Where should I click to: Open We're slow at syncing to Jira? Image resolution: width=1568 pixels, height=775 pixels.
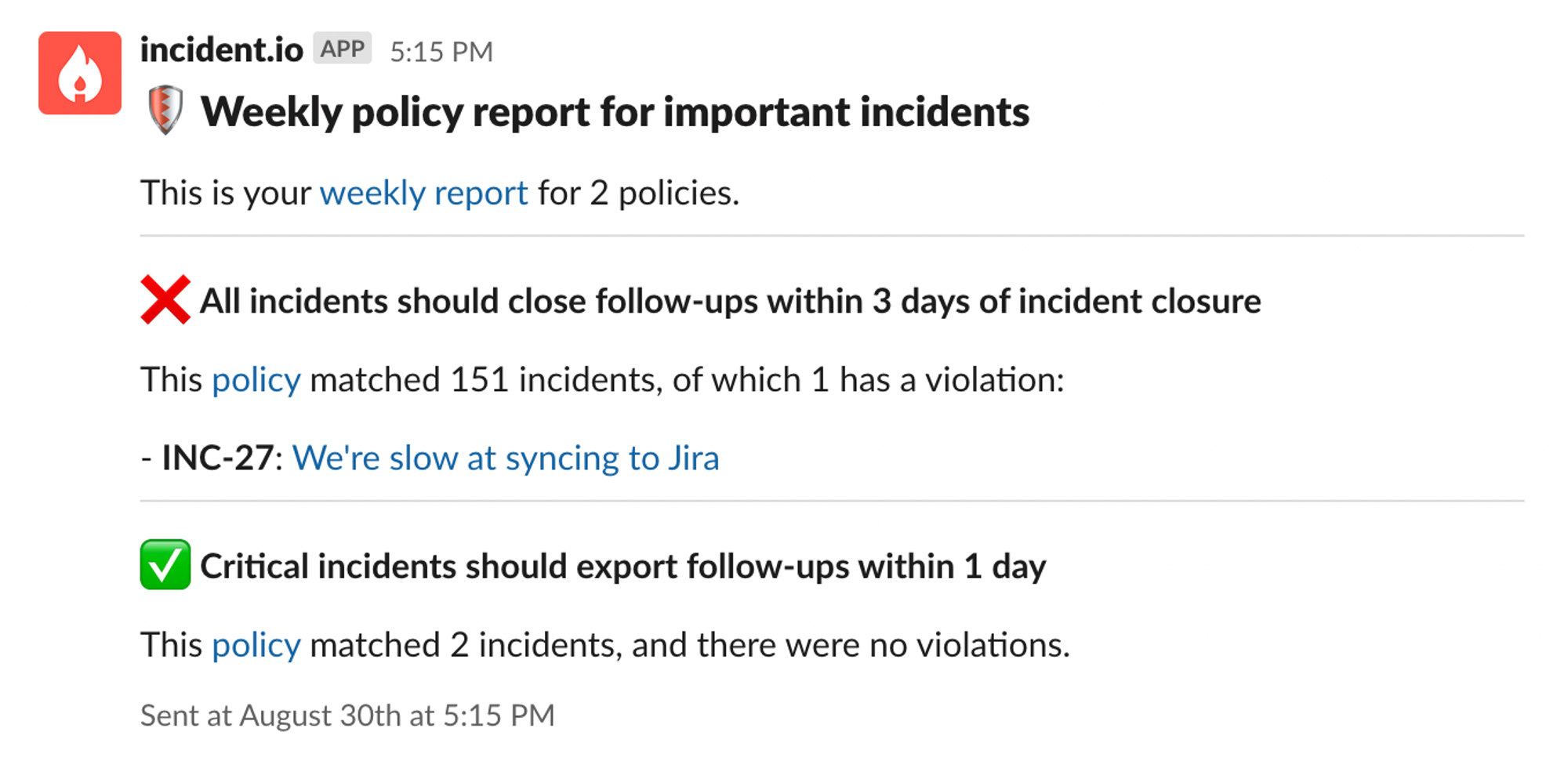pyautogui.click(x=506, y=458)
